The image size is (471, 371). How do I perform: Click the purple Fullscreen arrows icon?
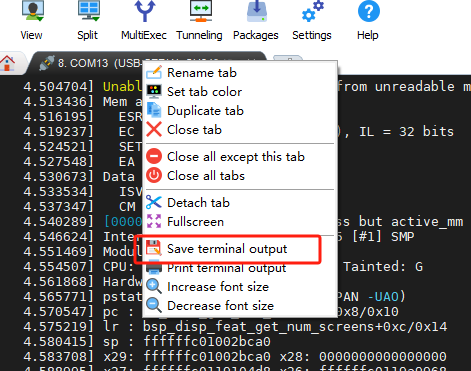[154, 221]
